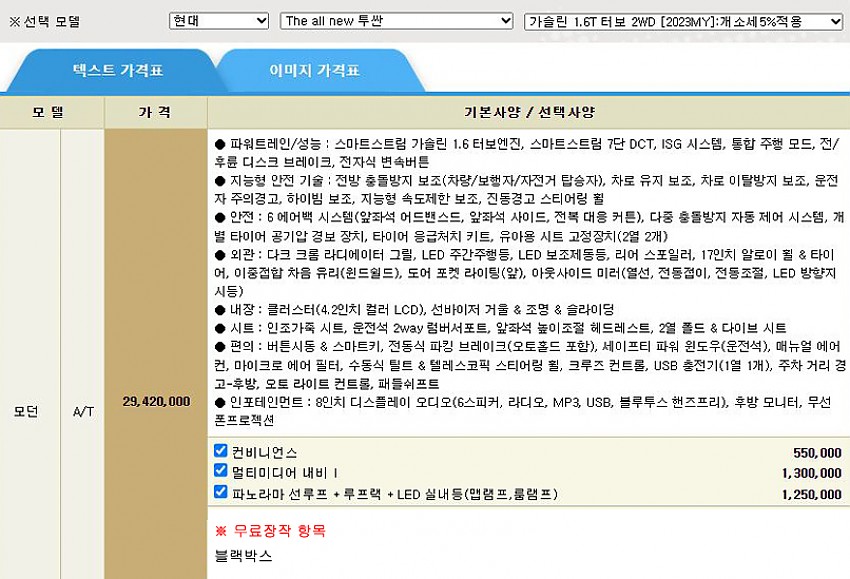Select the 29,420,000 base price cell

point(156,402)
